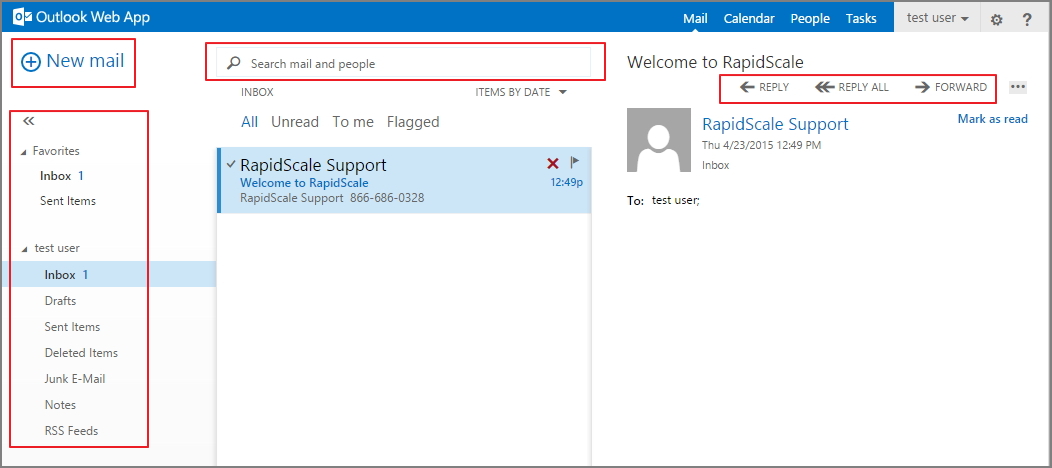
Task: Click the Reply All button
Action: pos(852,87)
